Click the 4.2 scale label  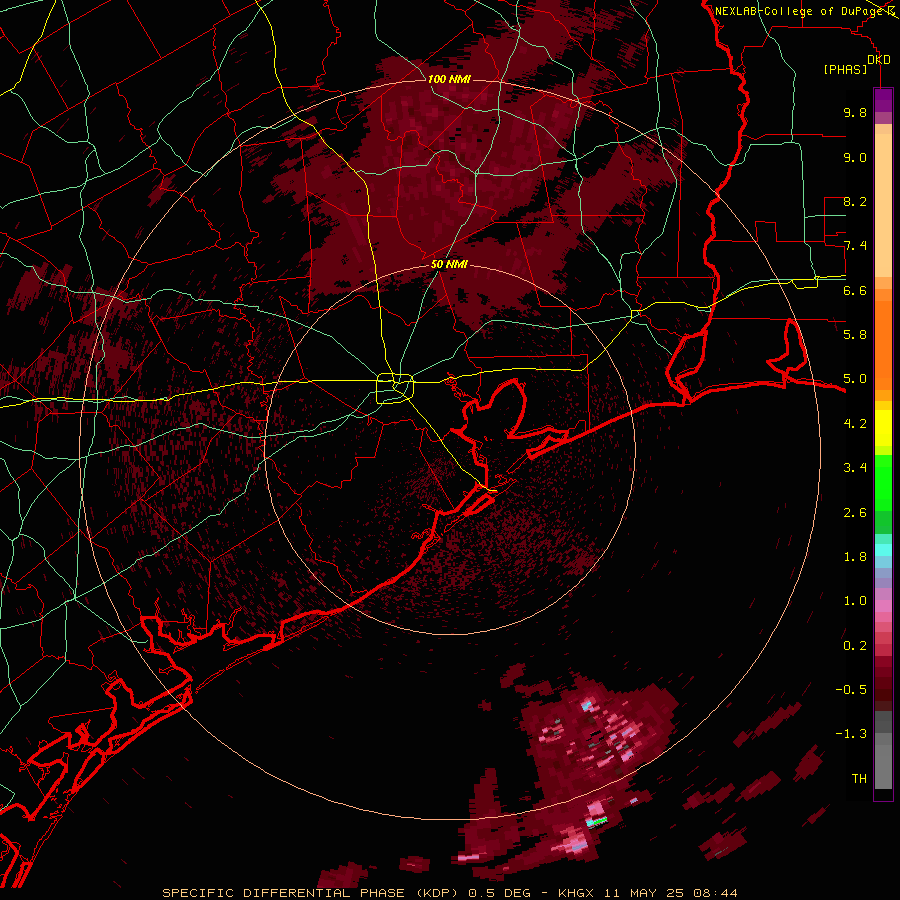[x=855, y=424]
